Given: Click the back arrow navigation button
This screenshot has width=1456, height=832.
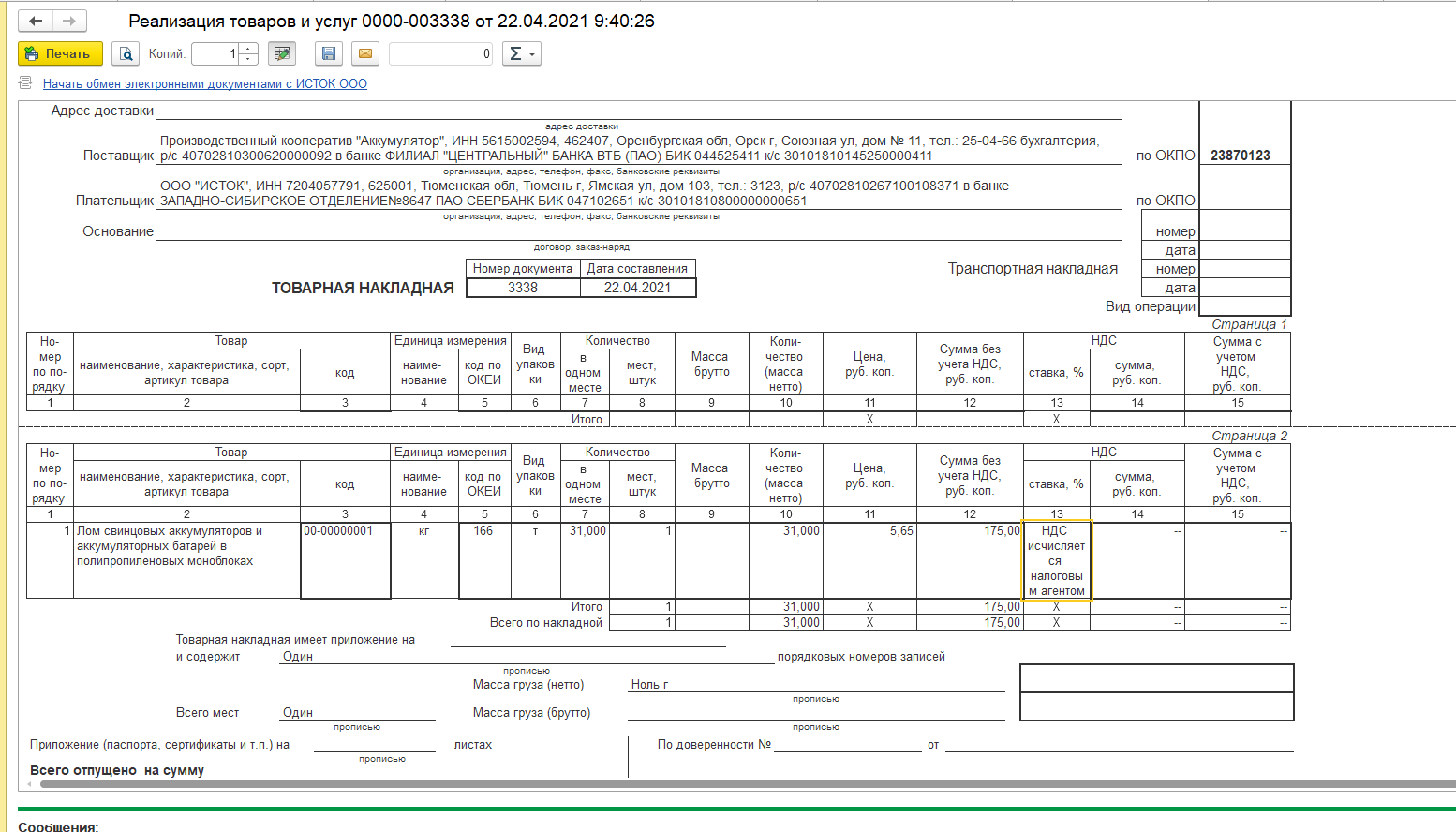Looking at the screenshot, I should (36, 21).
